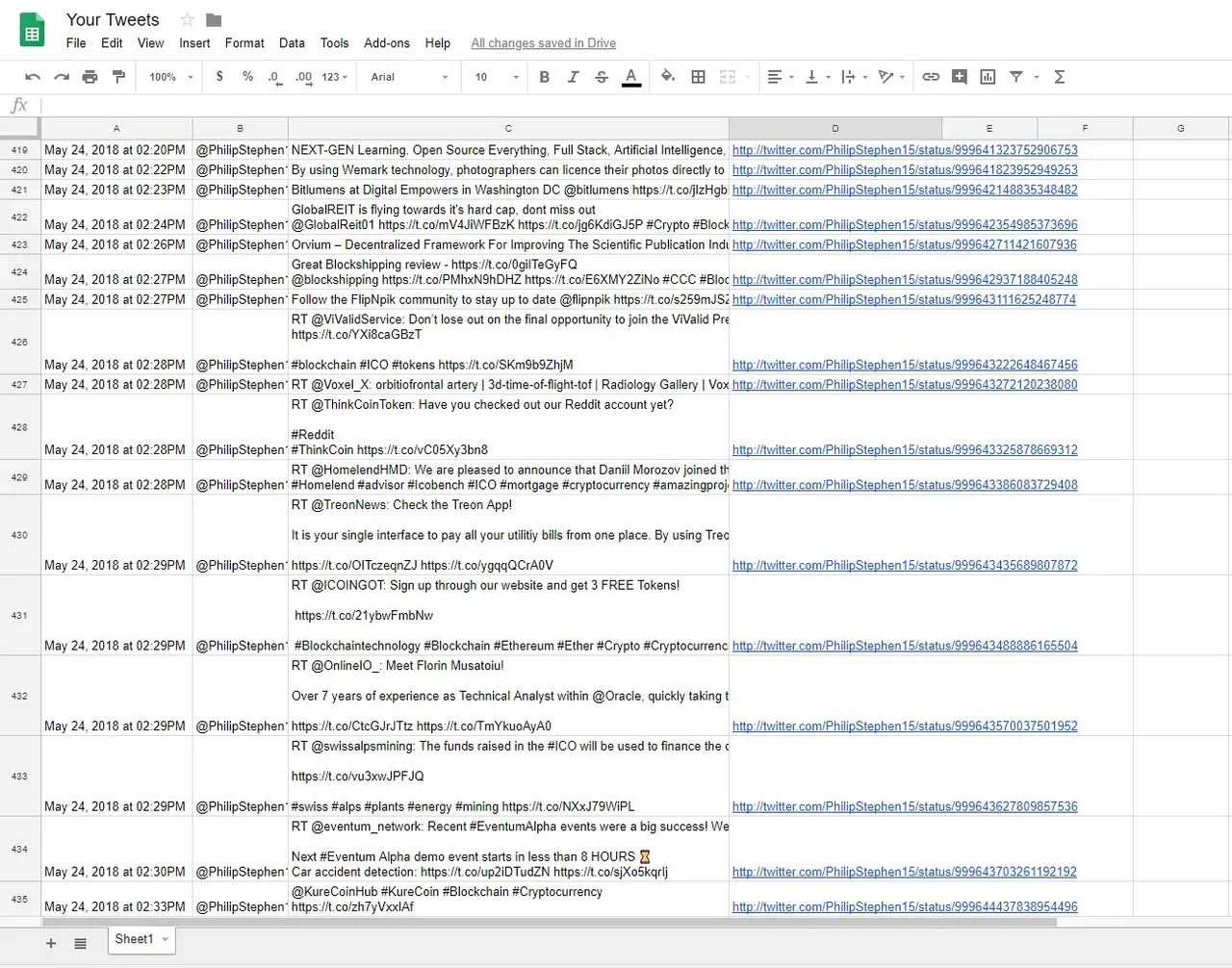Decrease decimal places
The height and width of the screenshot is (968, 1232).
[x=275, y=77]
